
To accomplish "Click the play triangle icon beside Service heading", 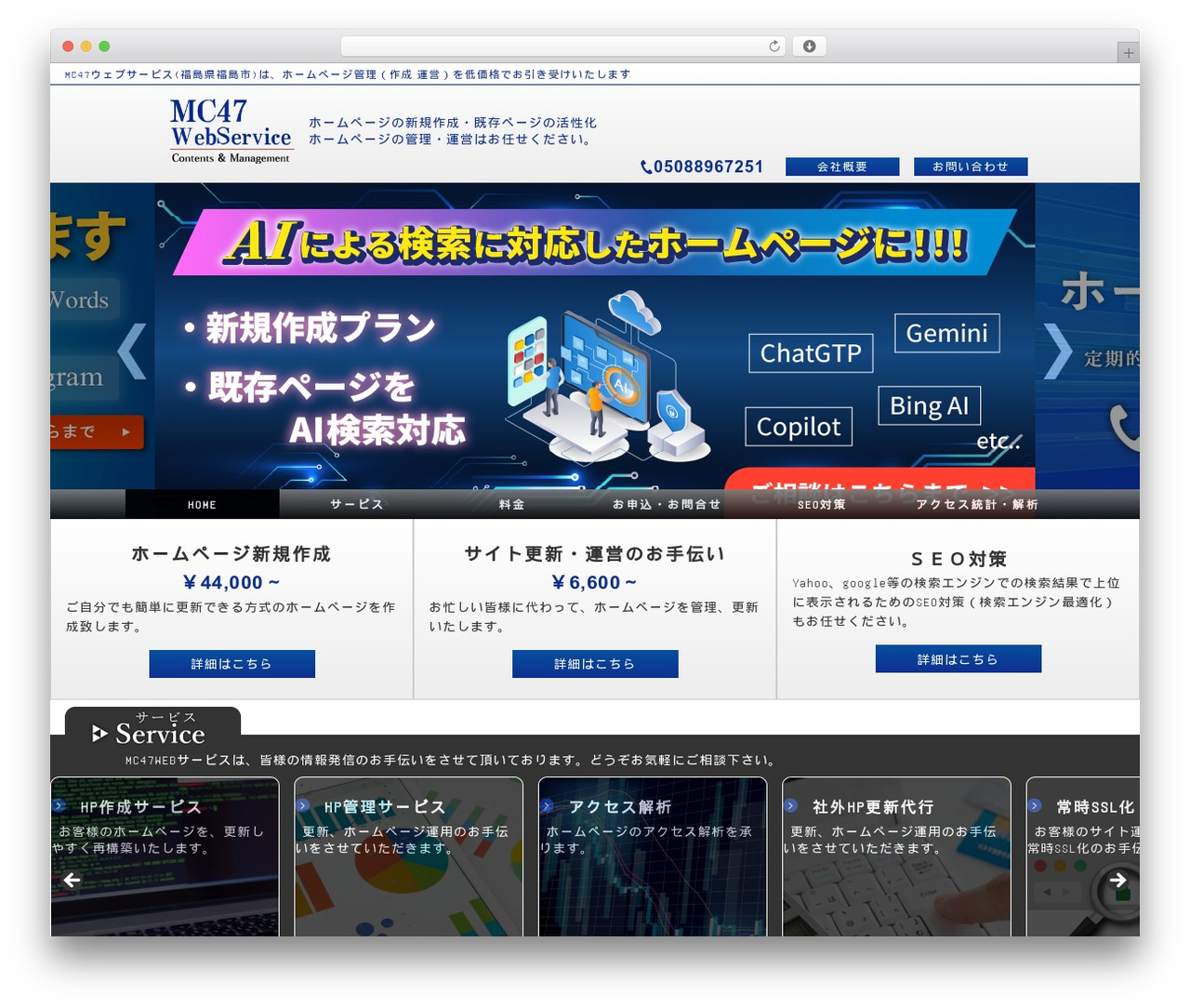I will pyautogui.click(x=99, y=734).
